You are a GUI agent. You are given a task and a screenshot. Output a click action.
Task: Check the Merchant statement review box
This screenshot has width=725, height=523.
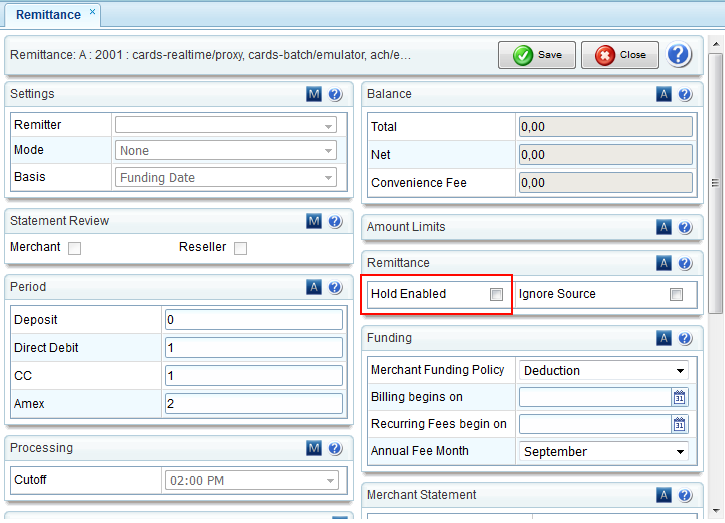click(x=74, y=248)
